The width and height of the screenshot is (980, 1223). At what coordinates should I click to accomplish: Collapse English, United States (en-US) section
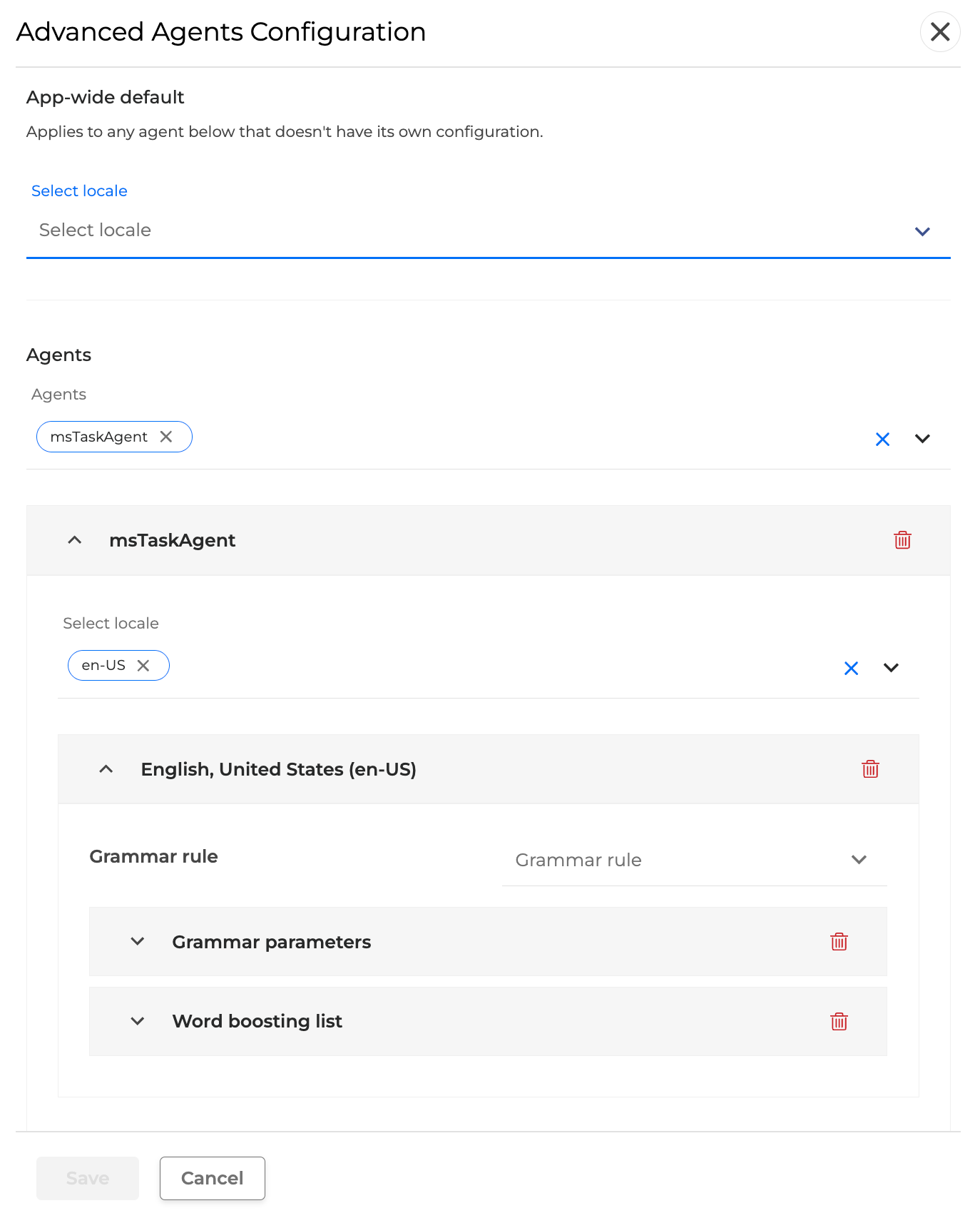click(106, 769)
